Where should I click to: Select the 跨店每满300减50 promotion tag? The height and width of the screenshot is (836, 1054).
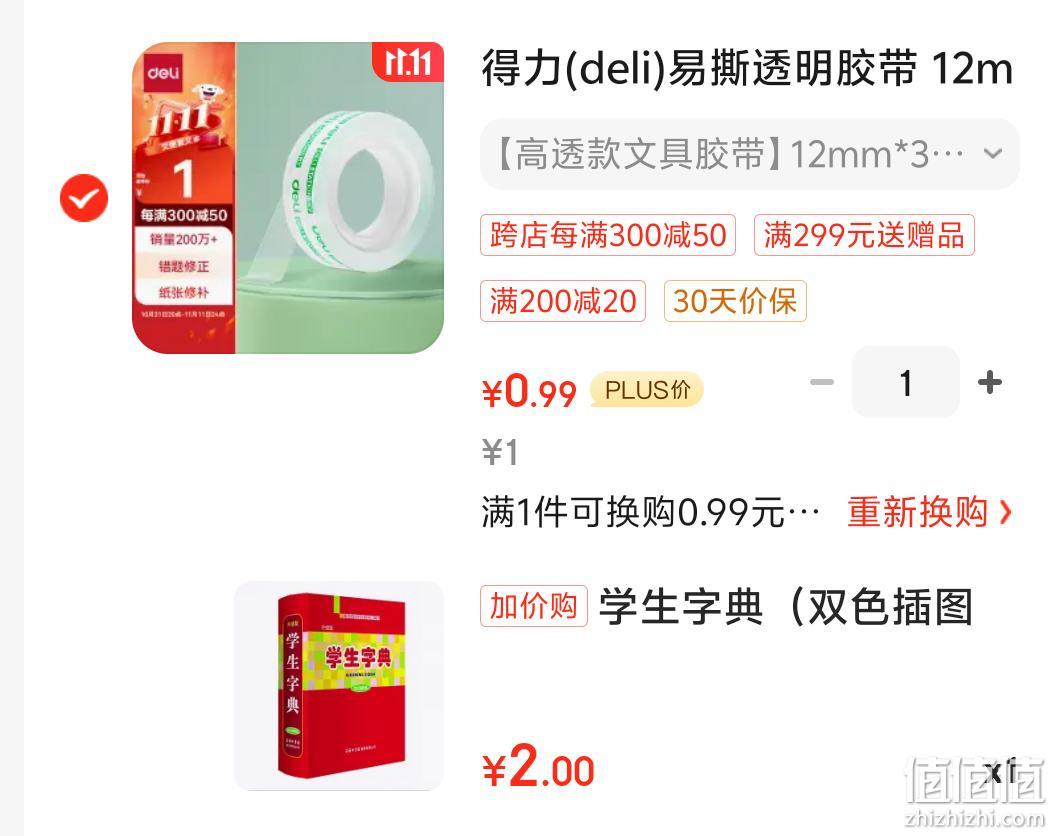[608, 235]
